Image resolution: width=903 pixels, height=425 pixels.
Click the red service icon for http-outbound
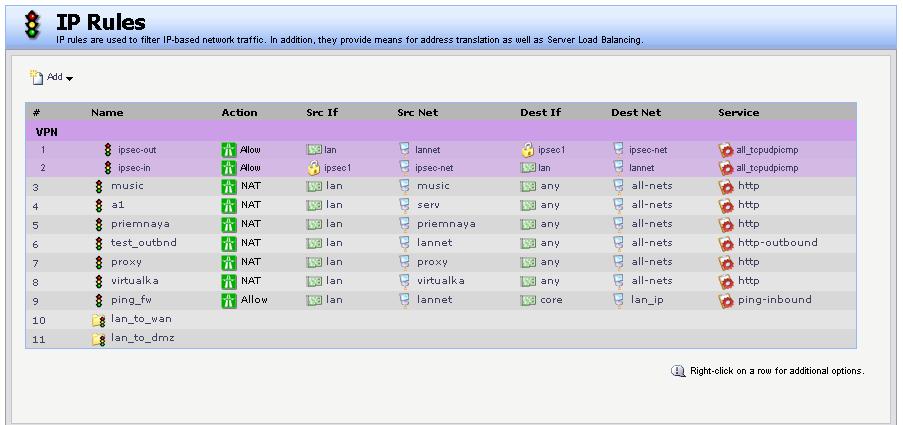pos(726,243)
